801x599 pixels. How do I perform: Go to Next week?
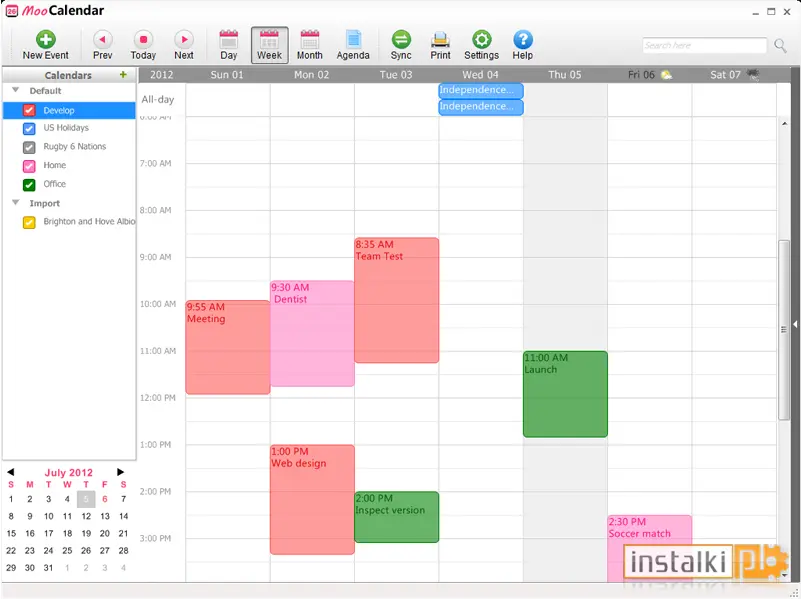coord(184,45)
